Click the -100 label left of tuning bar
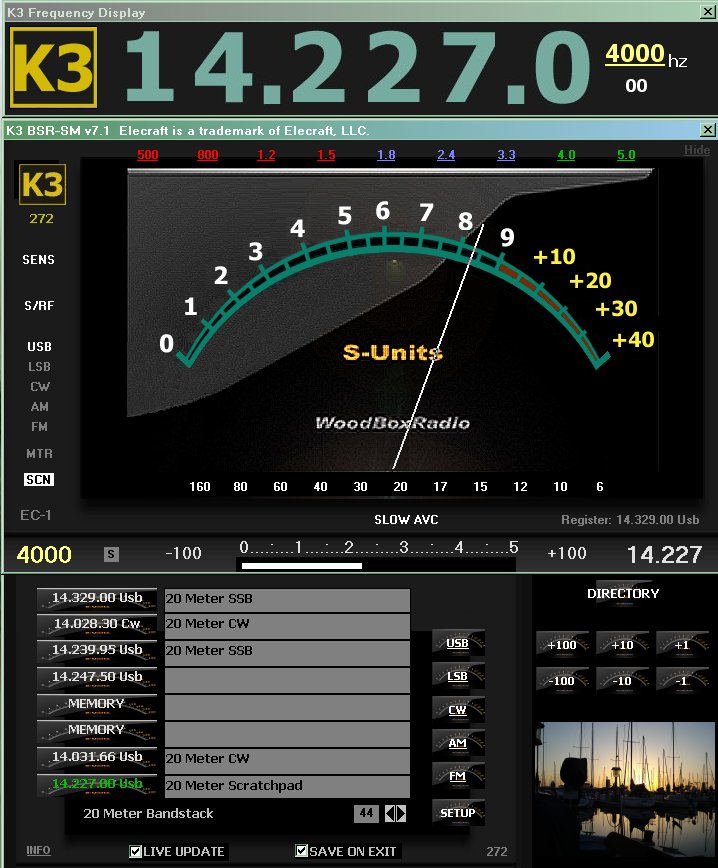The height and width of the screenshot is (868, 718). pos(183,553)
